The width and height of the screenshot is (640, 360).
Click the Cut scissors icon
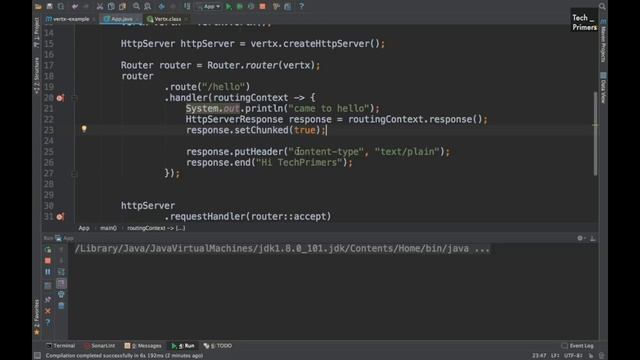click(100, 7)
